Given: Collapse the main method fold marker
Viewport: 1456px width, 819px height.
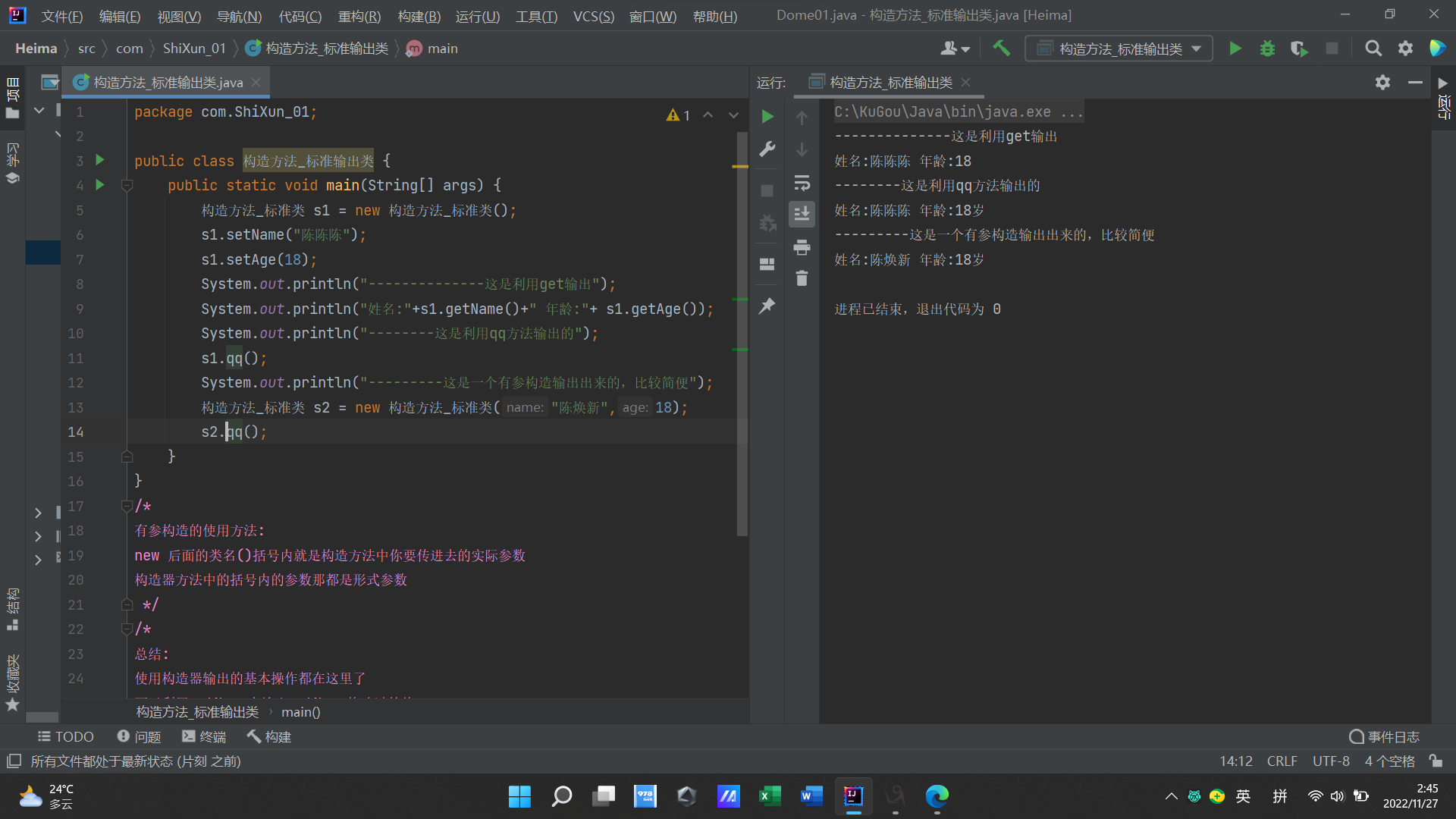Looking at the screenshot, I should (x=127, y=186).
